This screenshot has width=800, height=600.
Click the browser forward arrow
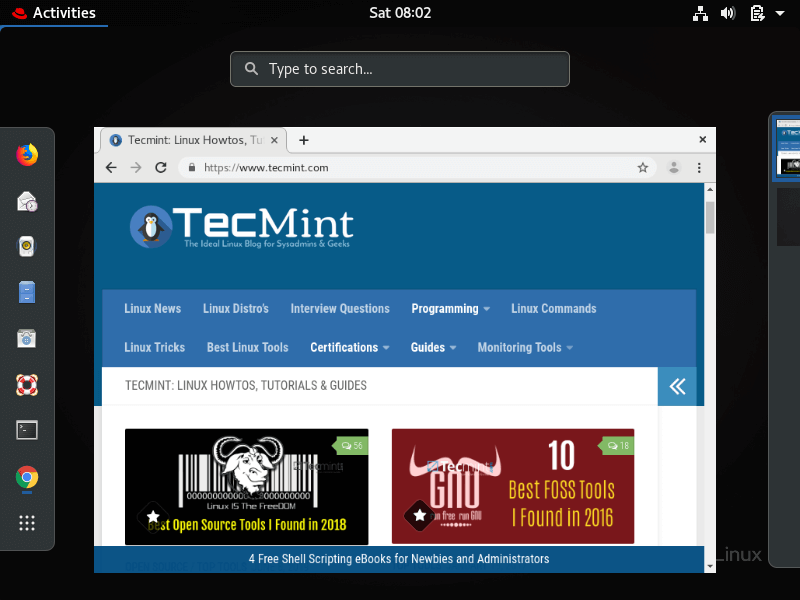click(136, 167)
